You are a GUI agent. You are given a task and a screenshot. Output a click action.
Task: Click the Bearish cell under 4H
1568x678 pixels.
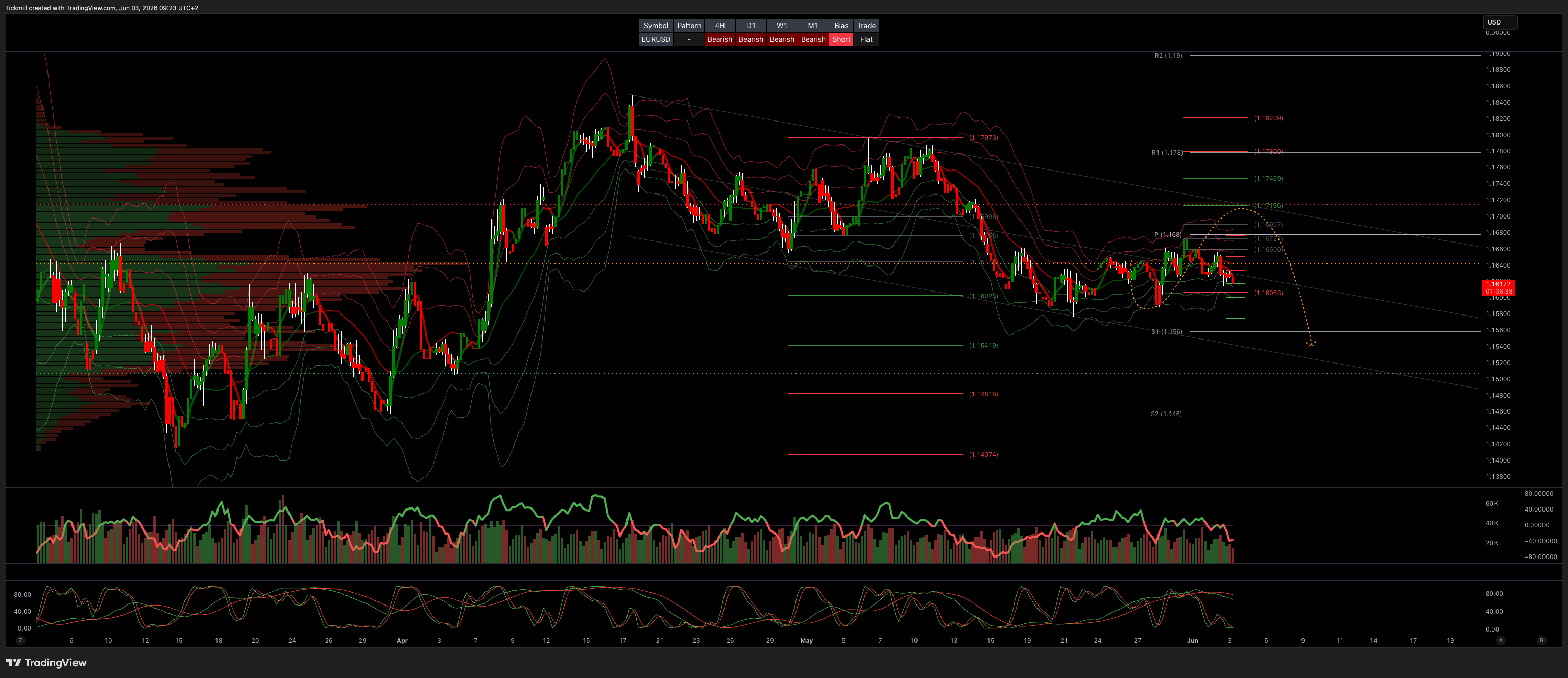click(719, 39)
